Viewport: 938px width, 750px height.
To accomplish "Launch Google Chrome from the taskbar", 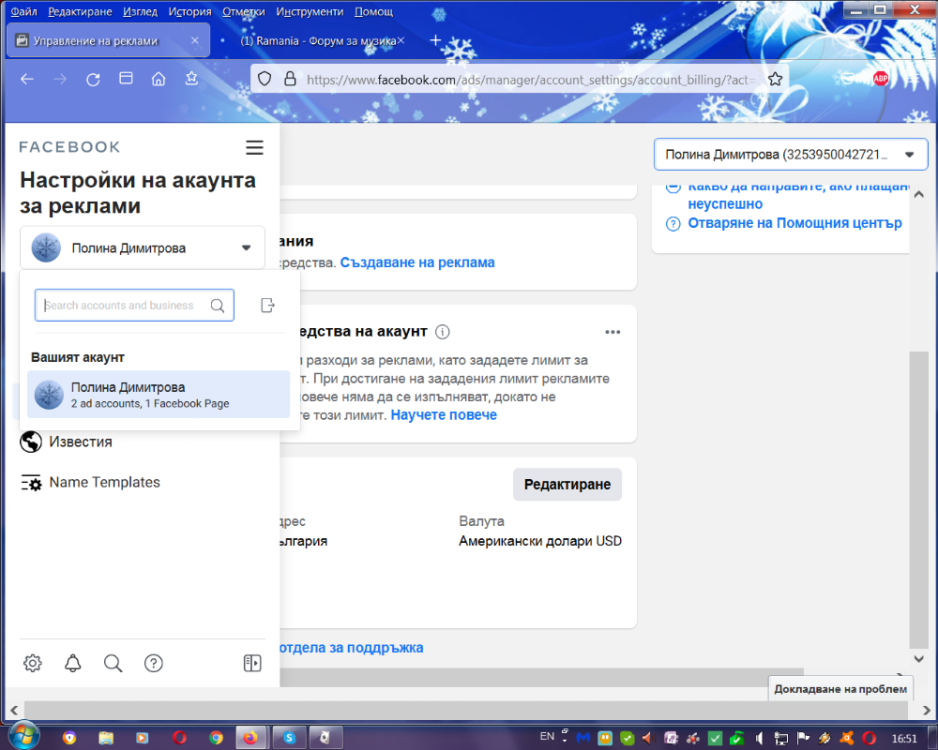I will [x=216, y=738].
